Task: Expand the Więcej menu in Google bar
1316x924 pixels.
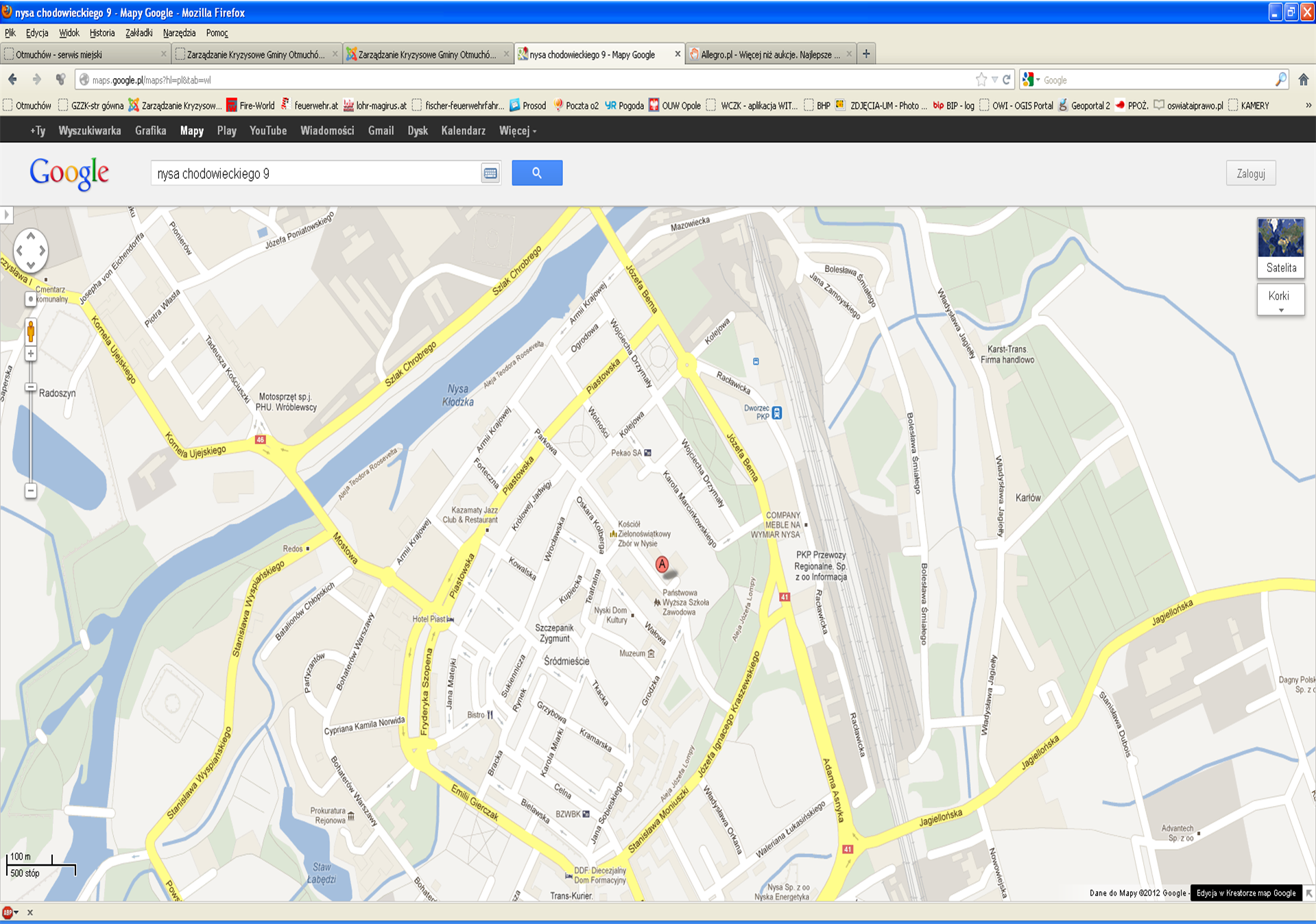Action: point(517,131)
